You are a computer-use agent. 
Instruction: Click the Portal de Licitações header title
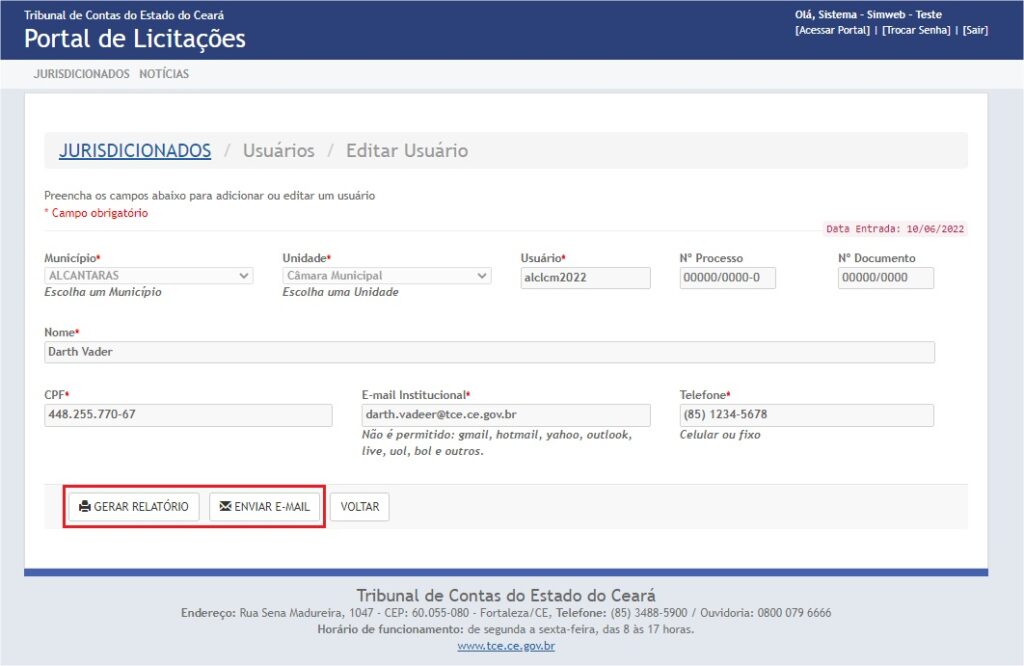click(135, 39)
